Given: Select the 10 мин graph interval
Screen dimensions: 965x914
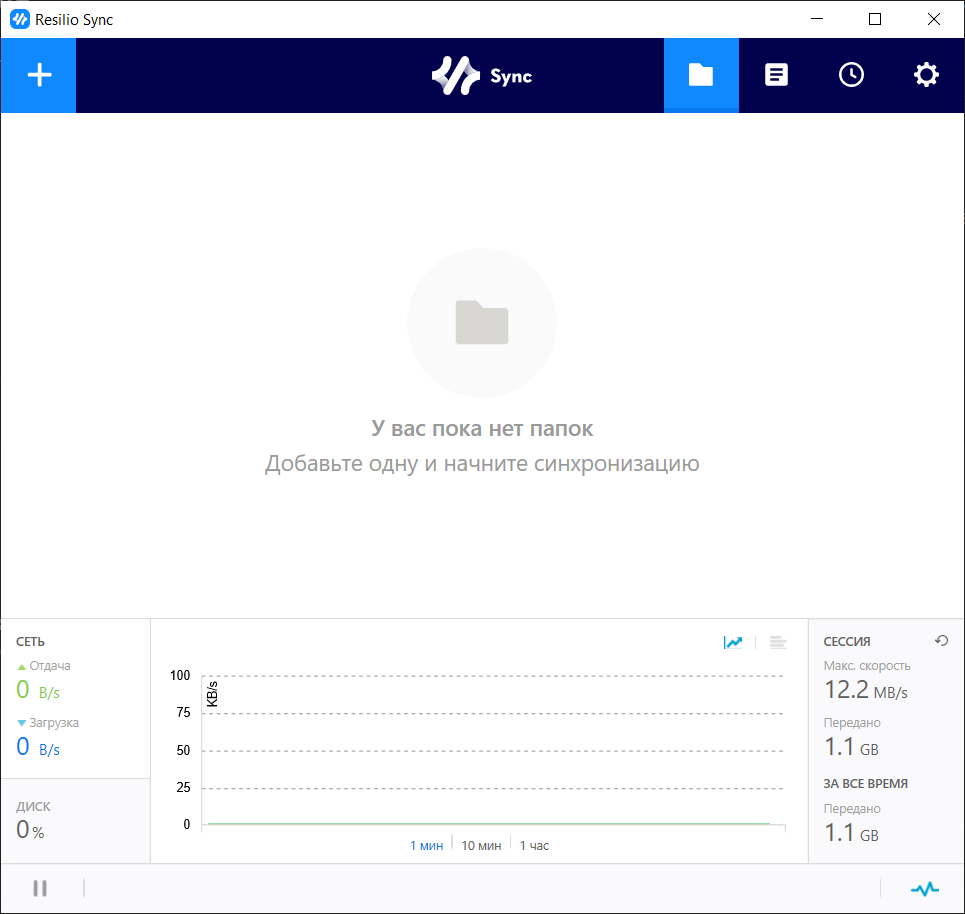Looking at the screenshot, I should (x=481, y=845).
